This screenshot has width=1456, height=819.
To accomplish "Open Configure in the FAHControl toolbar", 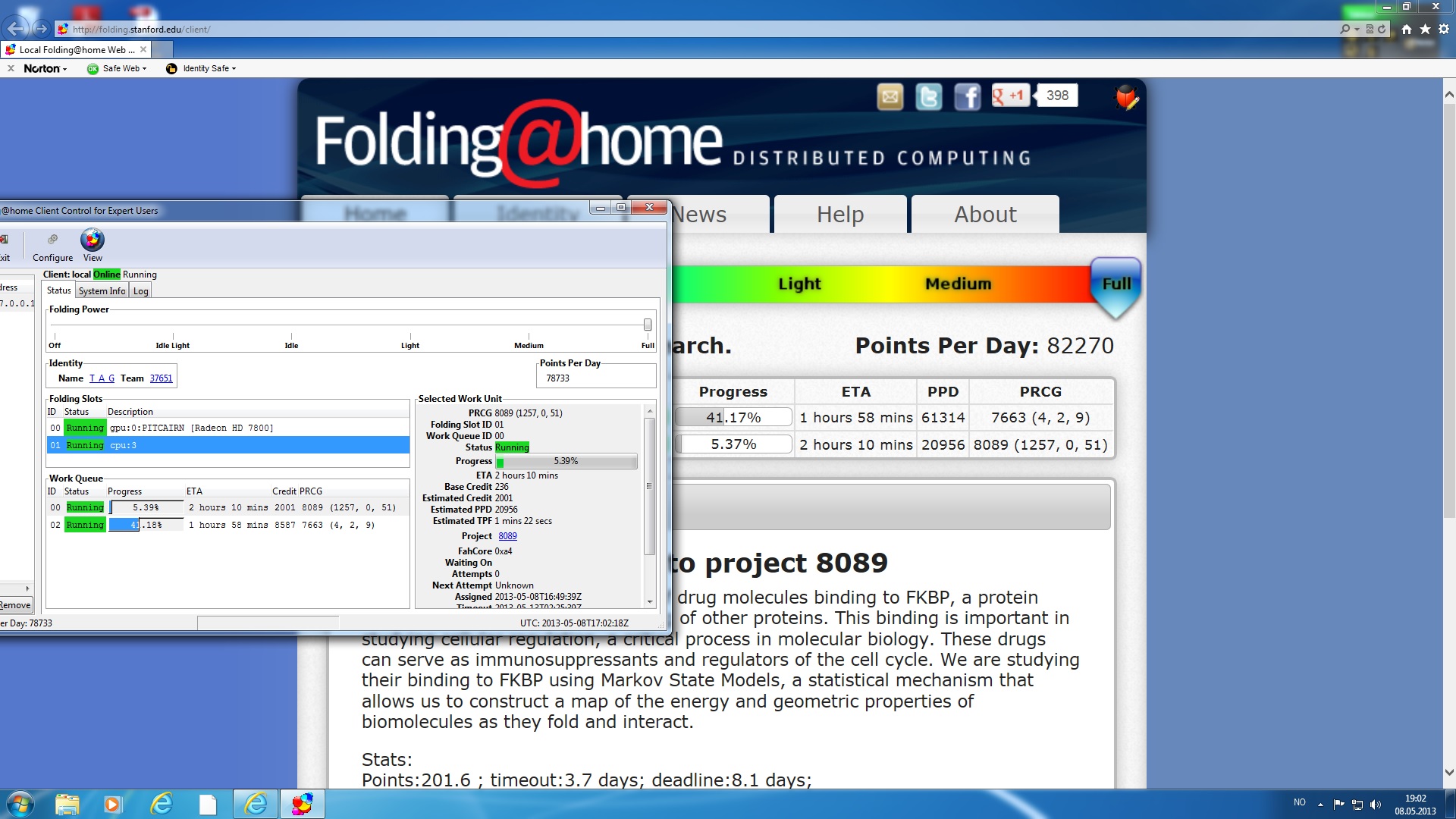I will pos(52,247).
